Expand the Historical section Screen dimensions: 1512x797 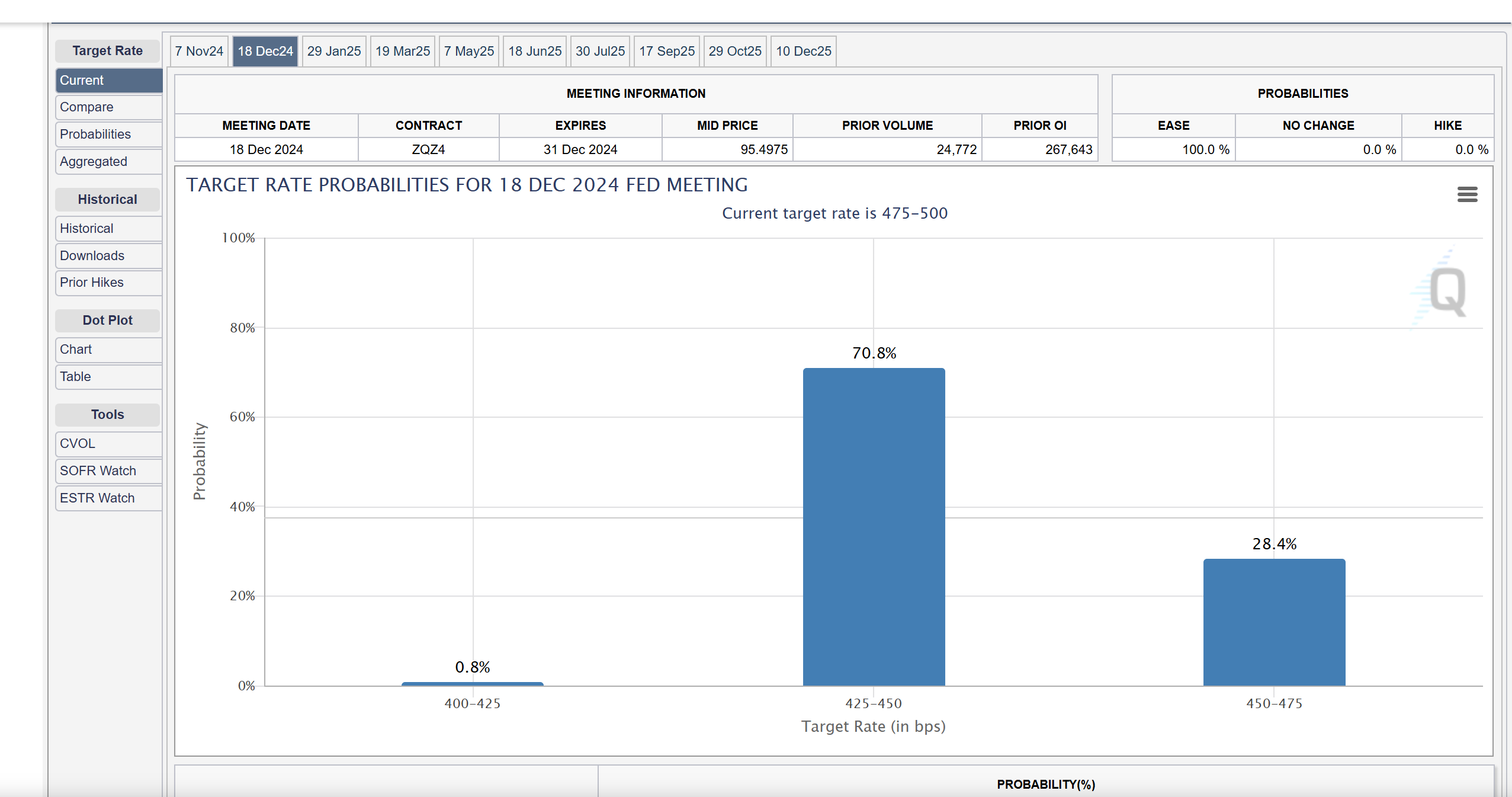tap(108, 199)
